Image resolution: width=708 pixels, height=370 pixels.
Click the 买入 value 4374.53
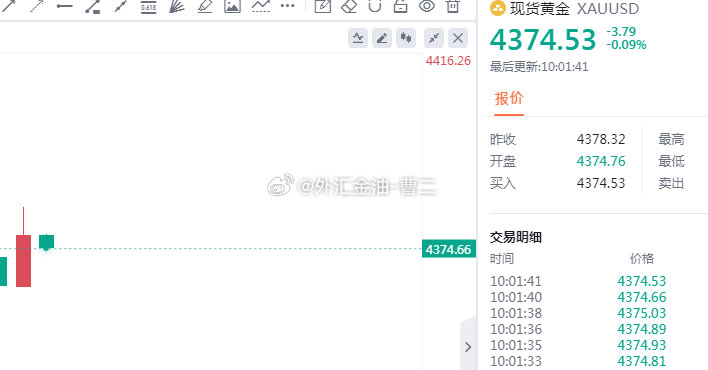(x=601, y=183)
